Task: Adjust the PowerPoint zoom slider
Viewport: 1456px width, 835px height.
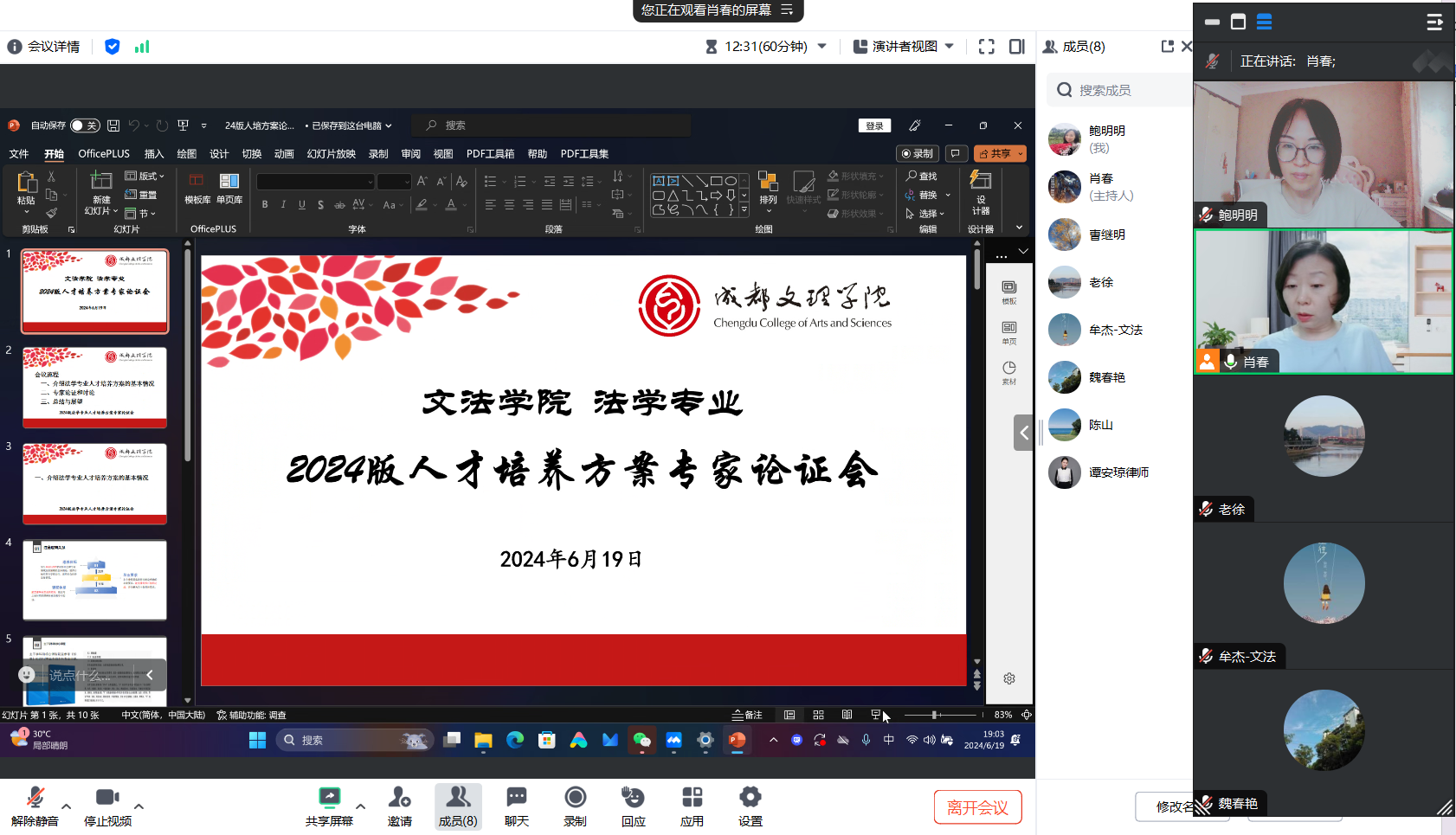Action: [934, 715]
